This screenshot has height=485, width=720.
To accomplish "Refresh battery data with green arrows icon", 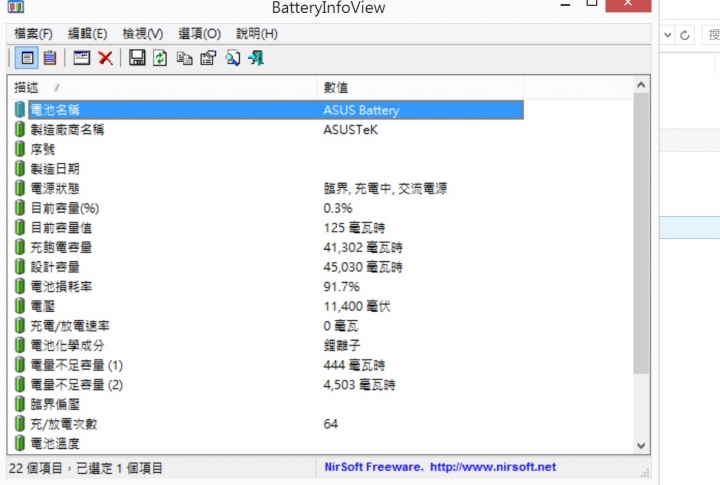I will [x=160, y=58].
